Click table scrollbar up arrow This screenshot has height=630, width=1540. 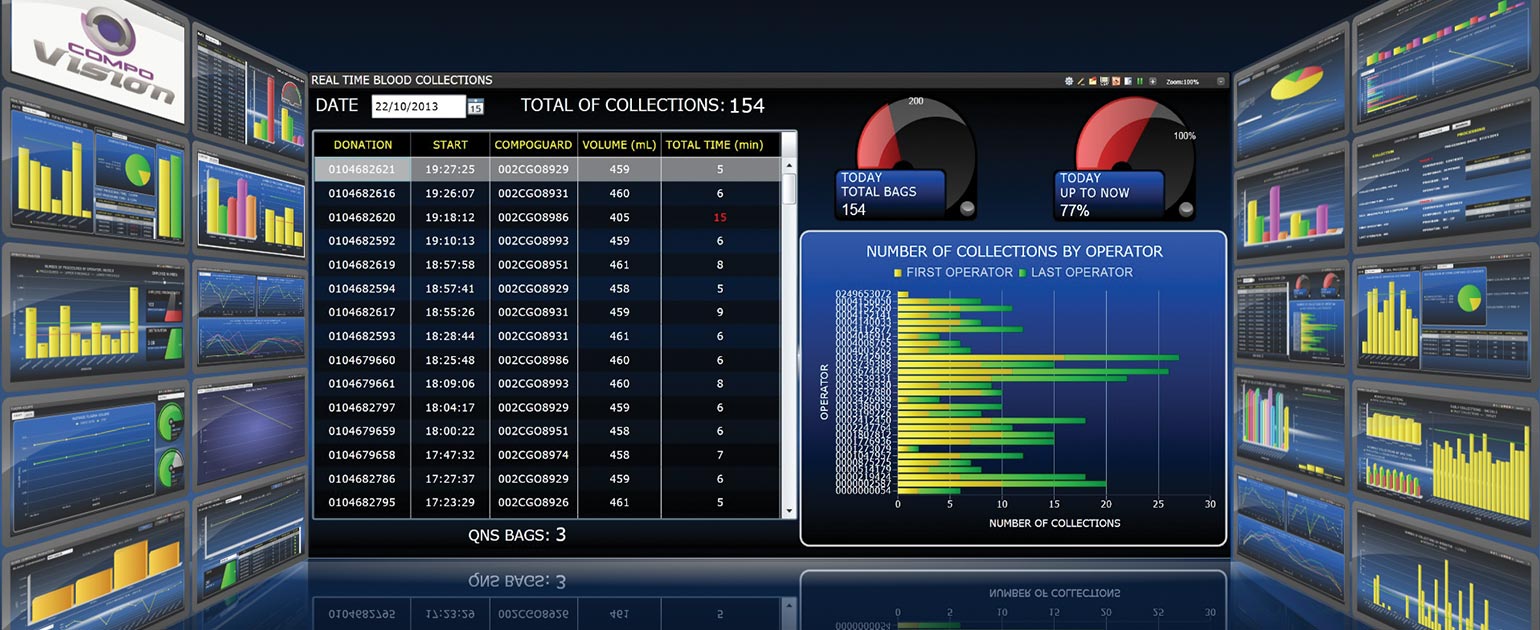point(789,166)
